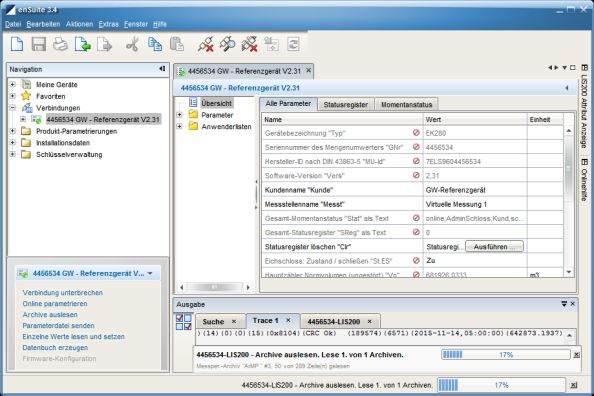Click the Verbindungen network icon

coord(27,108)
